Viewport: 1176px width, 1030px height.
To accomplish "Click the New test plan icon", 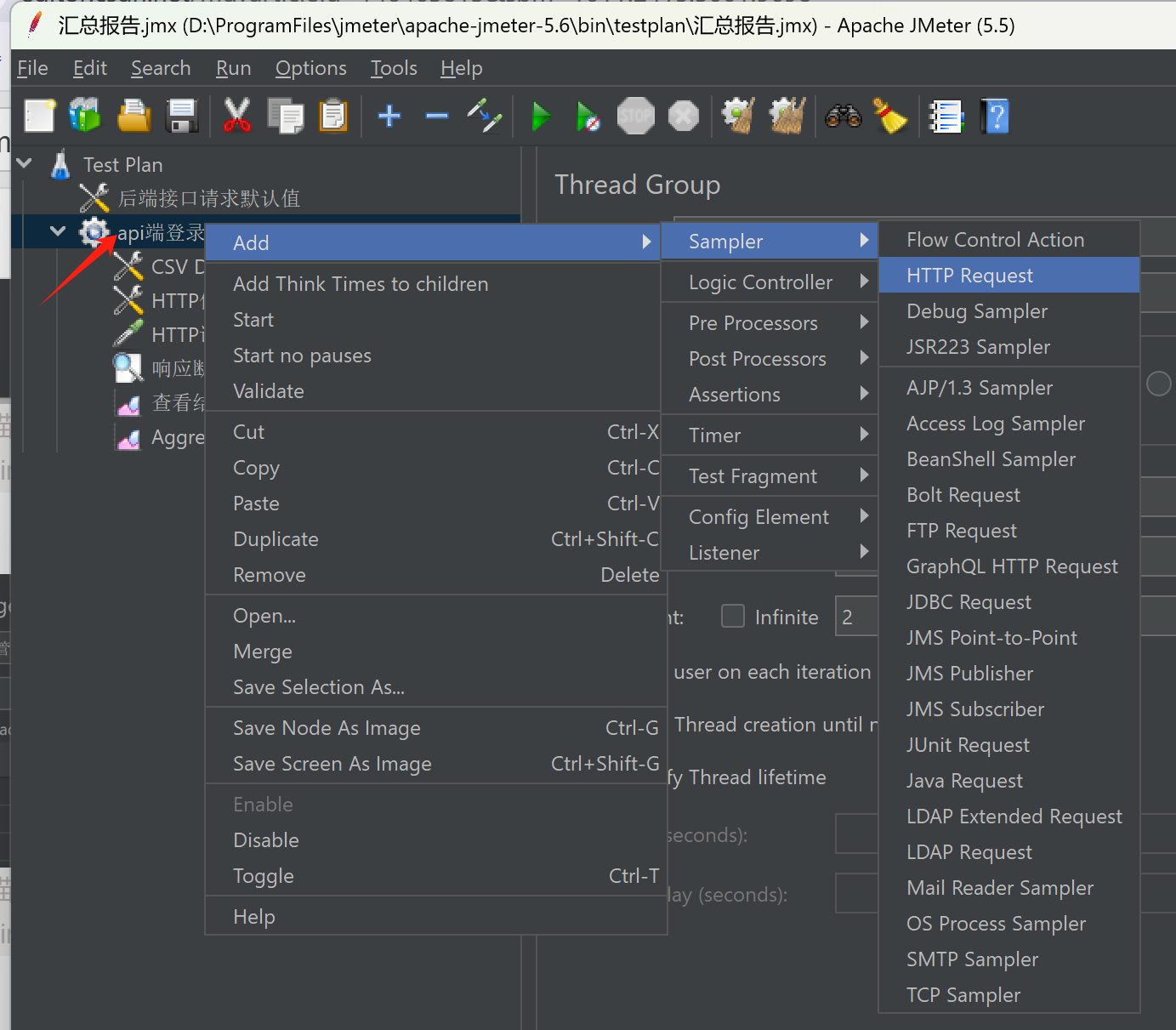I will [39, 117].
